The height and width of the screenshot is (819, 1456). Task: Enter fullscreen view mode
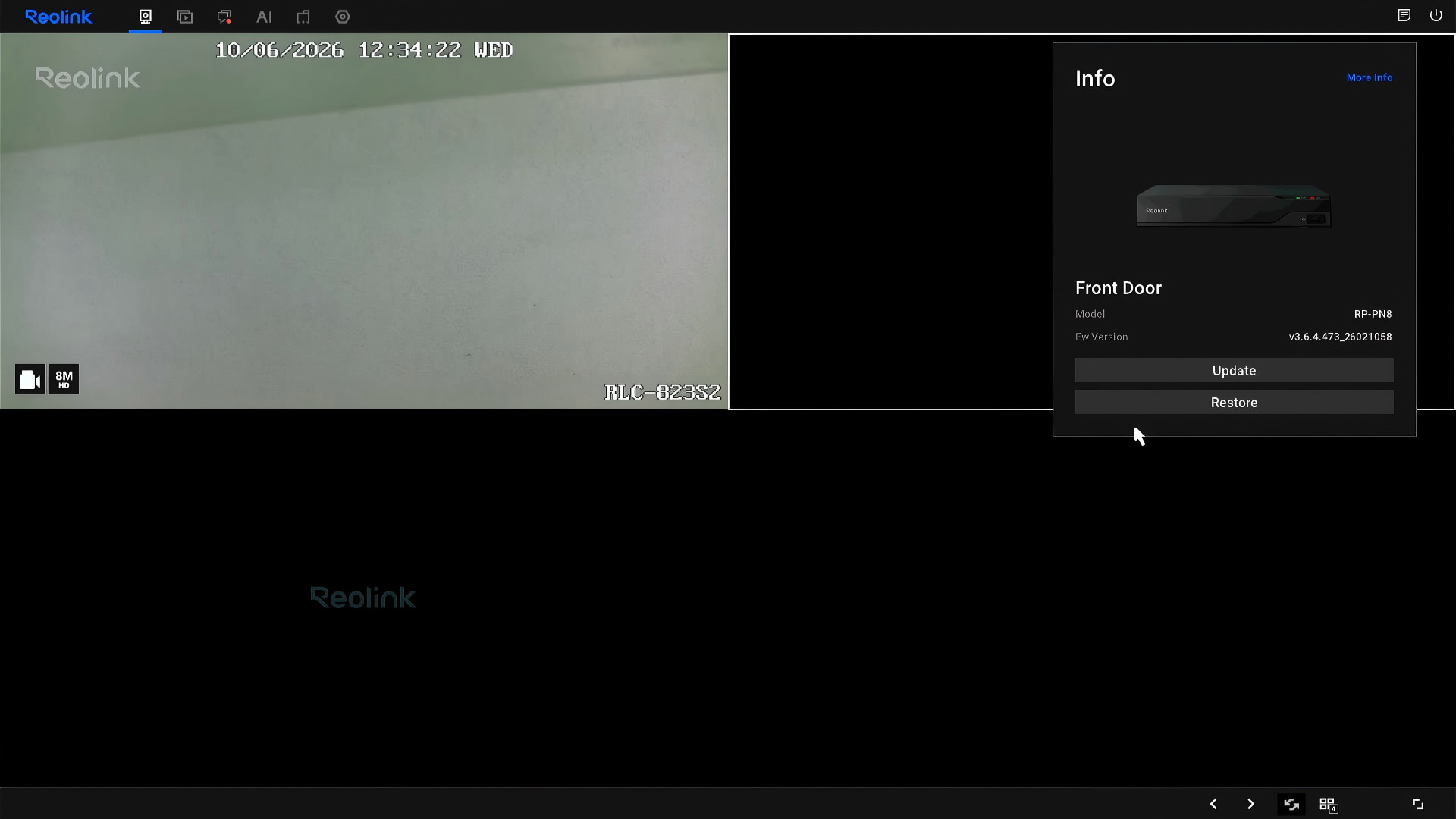tap(1417, 804)
